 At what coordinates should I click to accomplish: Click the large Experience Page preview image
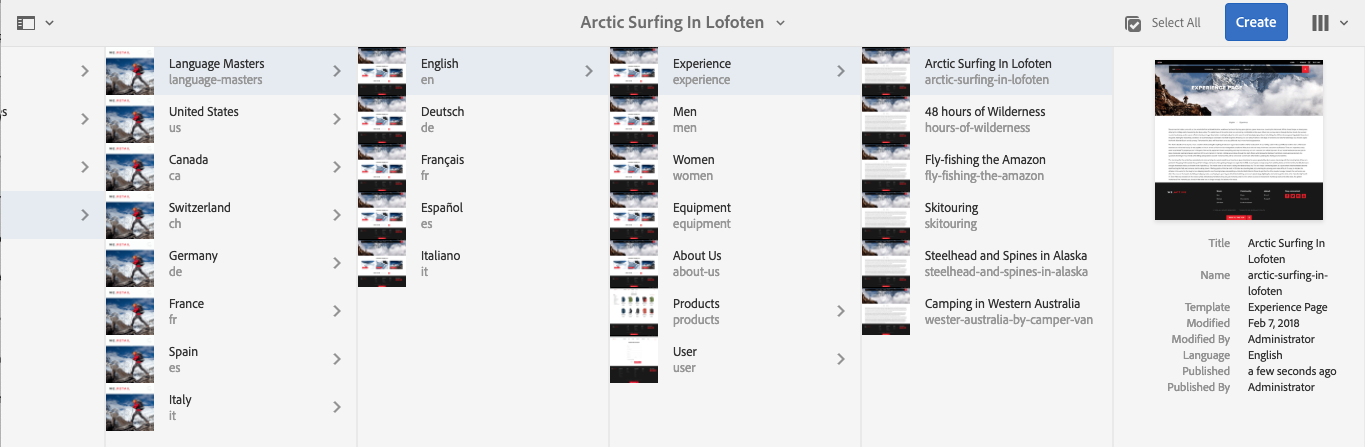(1239, 139)
